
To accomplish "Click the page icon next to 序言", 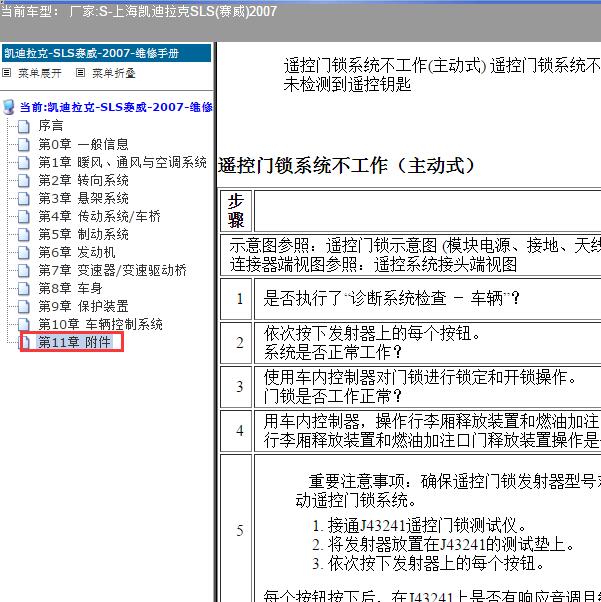I will [24, 126].
